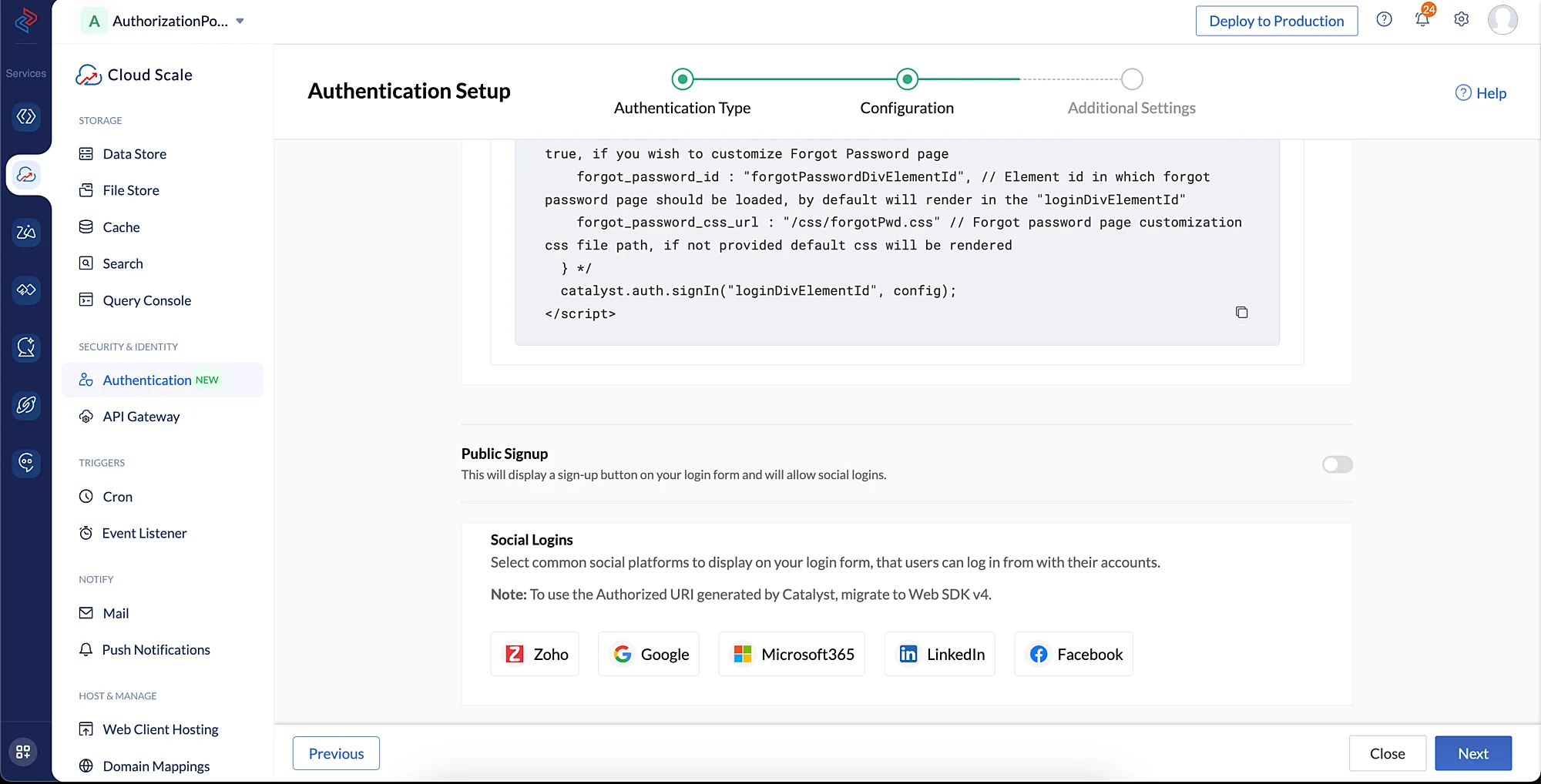Image resolution: width=1541 pixels, height=784 pixels.
Task: Go to Authentication Type step marker
Action: pos(682,79)
